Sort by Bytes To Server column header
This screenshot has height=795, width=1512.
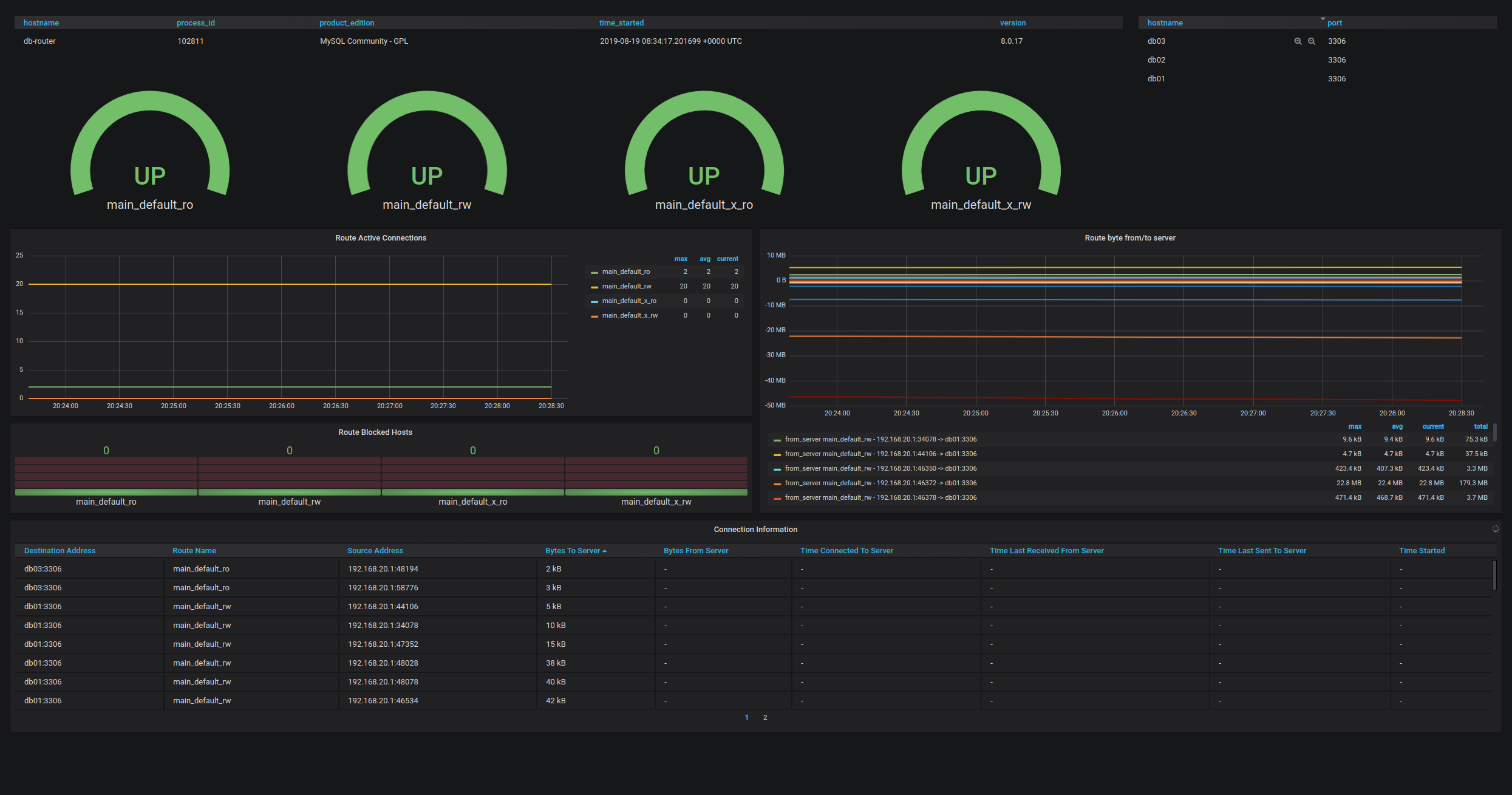pos(576,551)
